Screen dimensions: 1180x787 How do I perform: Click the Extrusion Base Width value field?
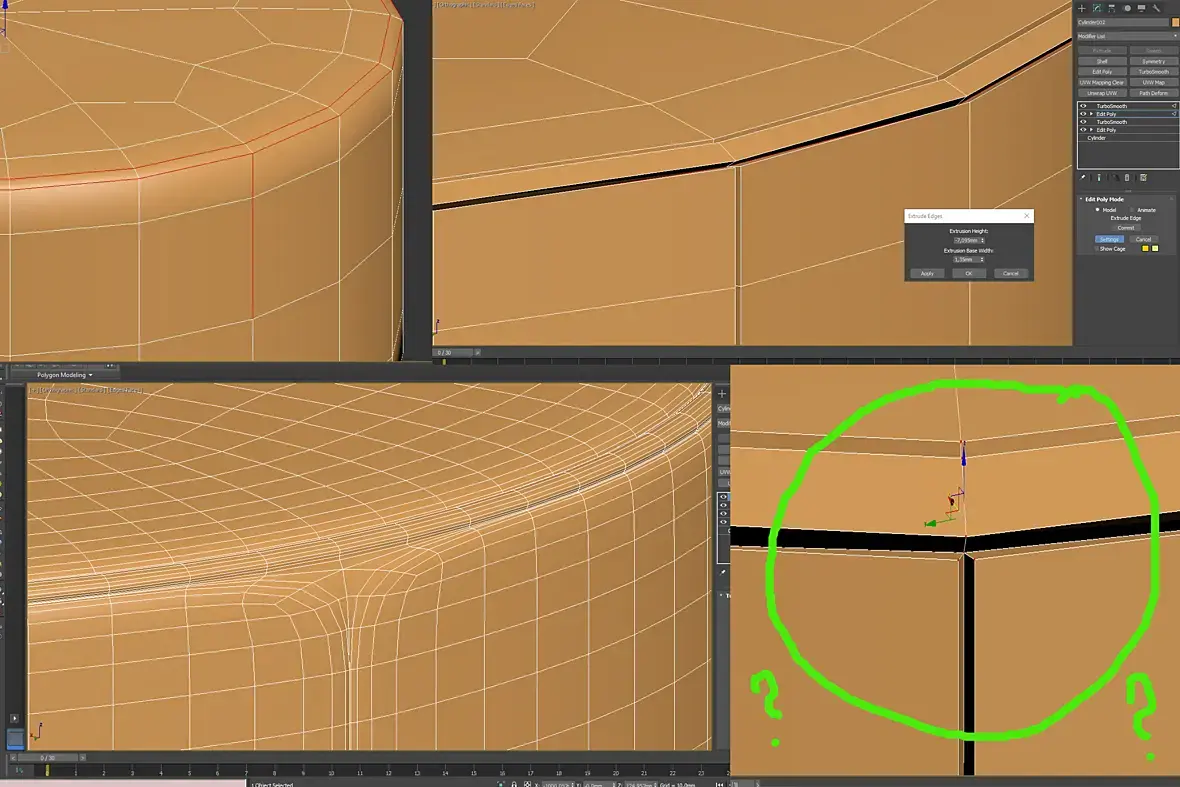click(x=966, y=259)
